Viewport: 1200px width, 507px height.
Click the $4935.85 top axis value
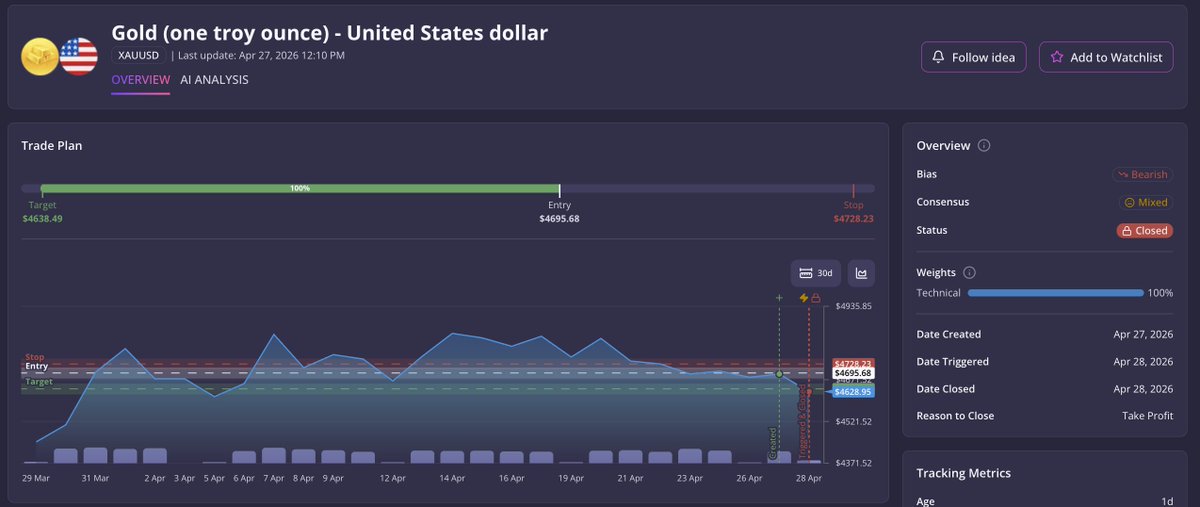855,306
